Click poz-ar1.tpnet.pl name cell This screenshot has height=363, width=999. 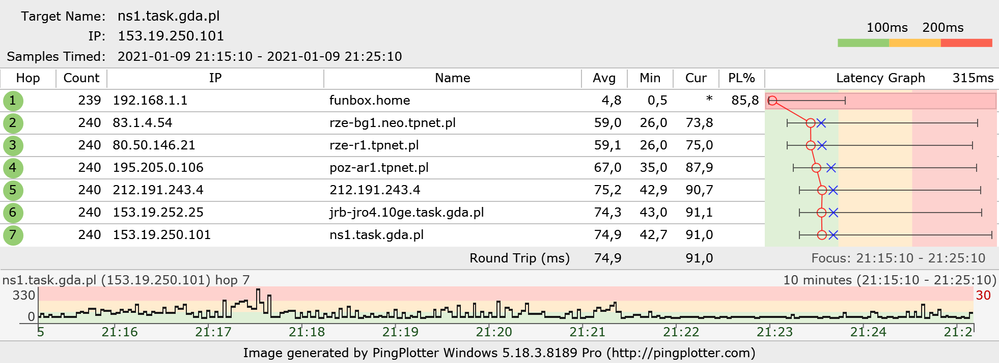pos(378,168)
